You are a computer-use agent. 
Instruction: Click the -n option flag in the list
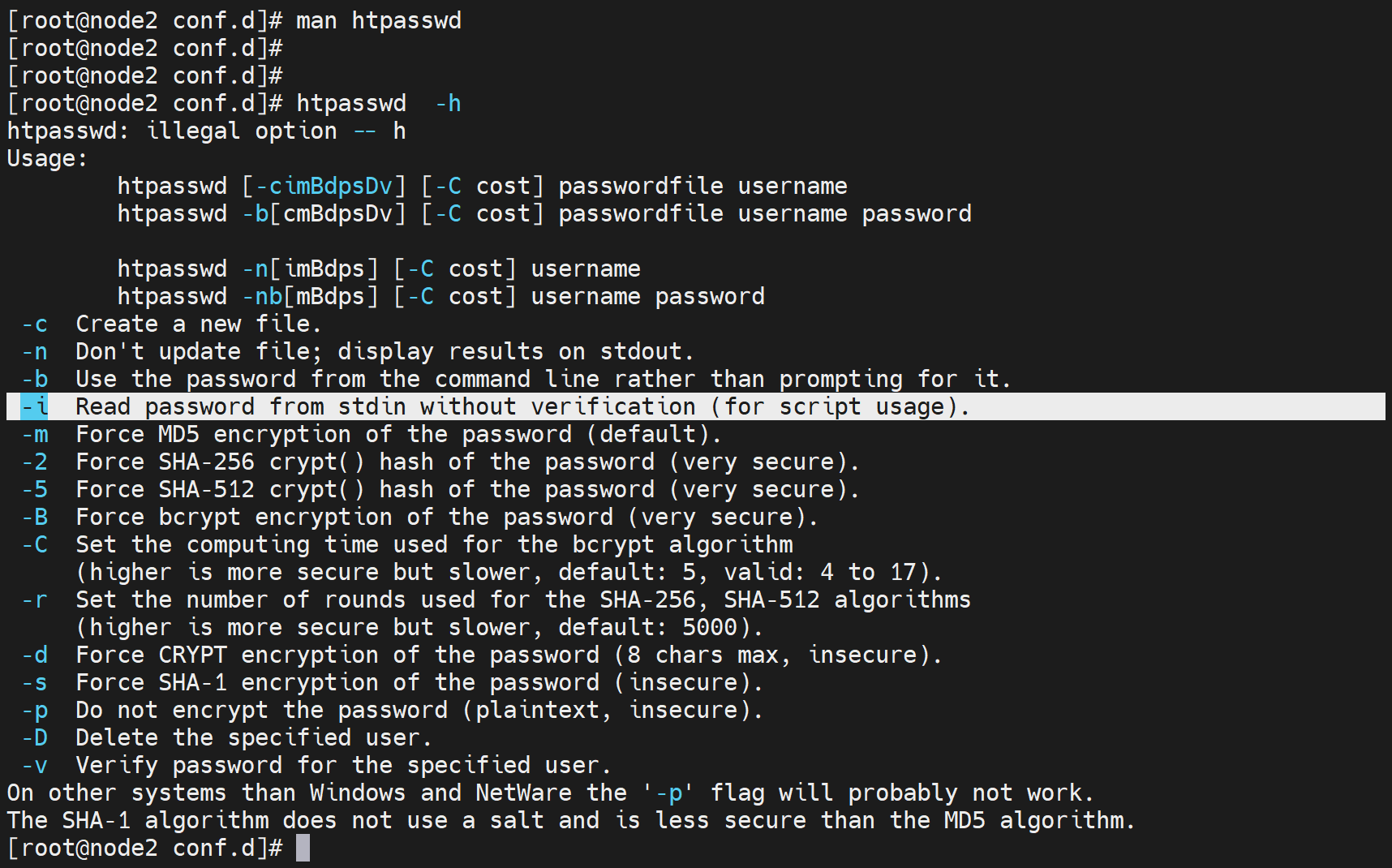coord(35,352)
